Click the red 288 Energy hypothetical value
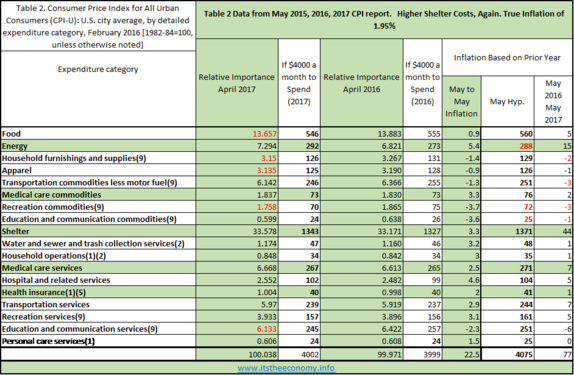574x375 pixels. pyautogui.click(x=526, y=146)
